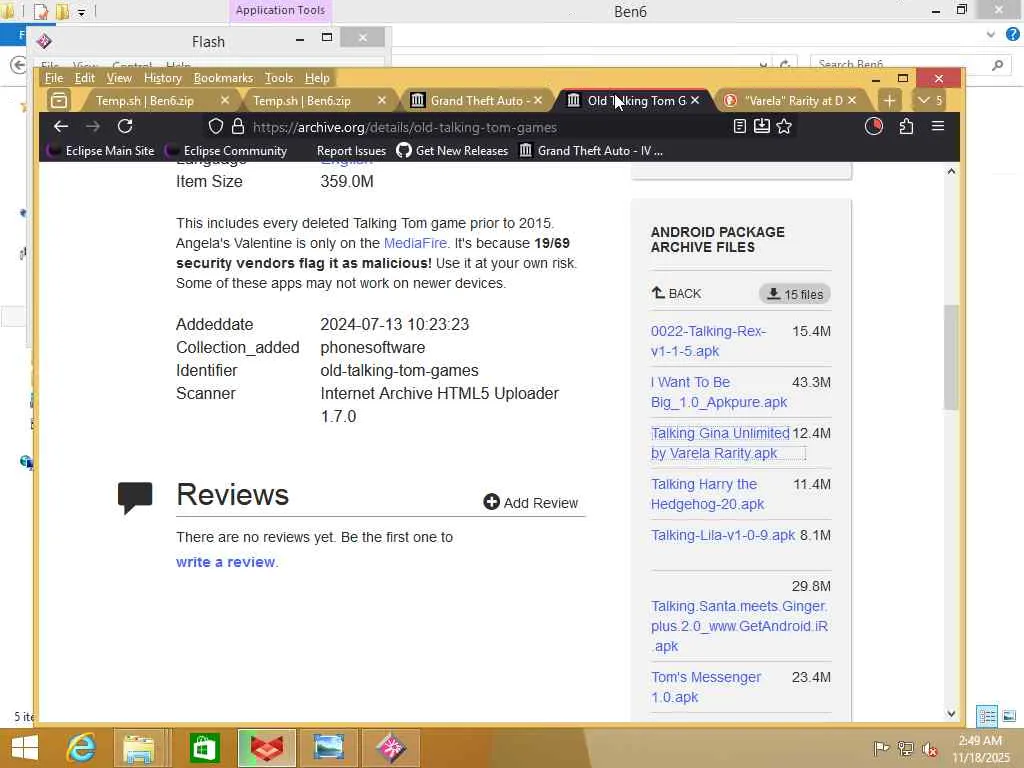Open Grand Theft Auto - IV bookmark
Image resolution: width=1024 pixels, height=768 pixels.
coord(592,151)
